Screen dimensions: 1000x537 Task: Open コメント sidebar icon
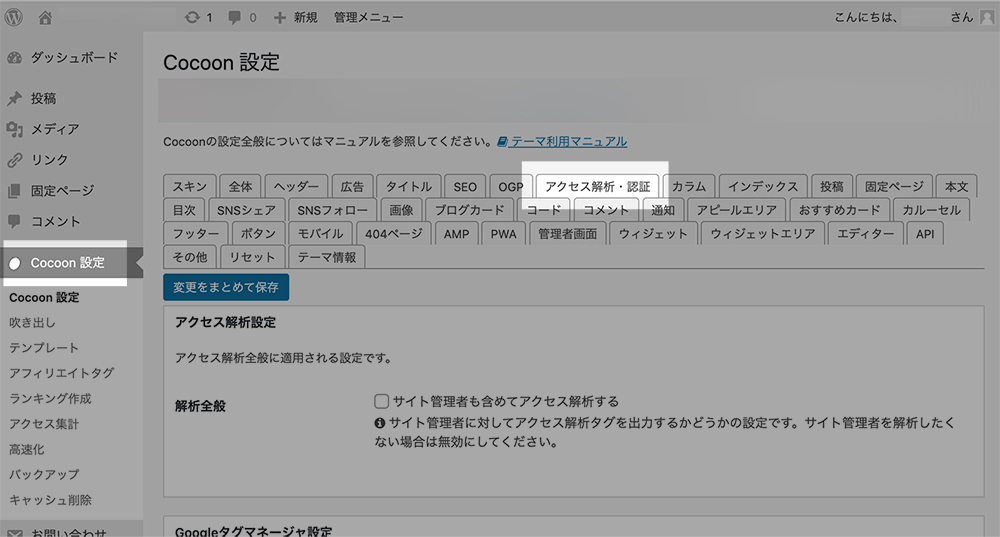[14, 221]
